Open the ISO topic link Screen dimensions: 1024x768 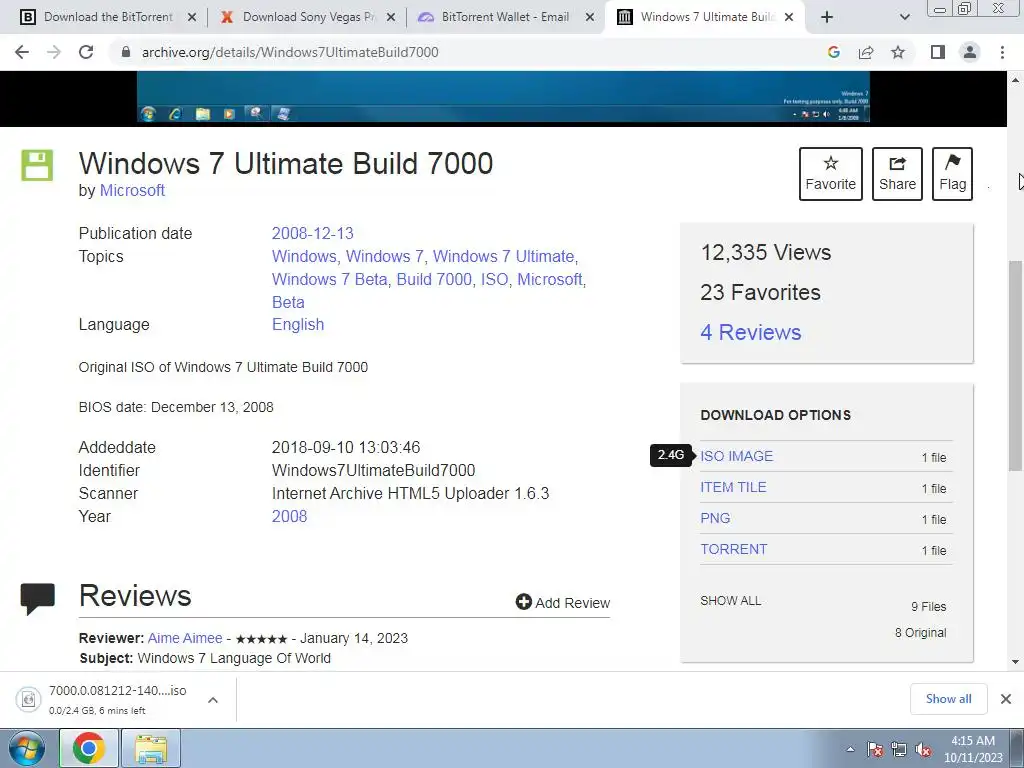(x=494, y=280)
